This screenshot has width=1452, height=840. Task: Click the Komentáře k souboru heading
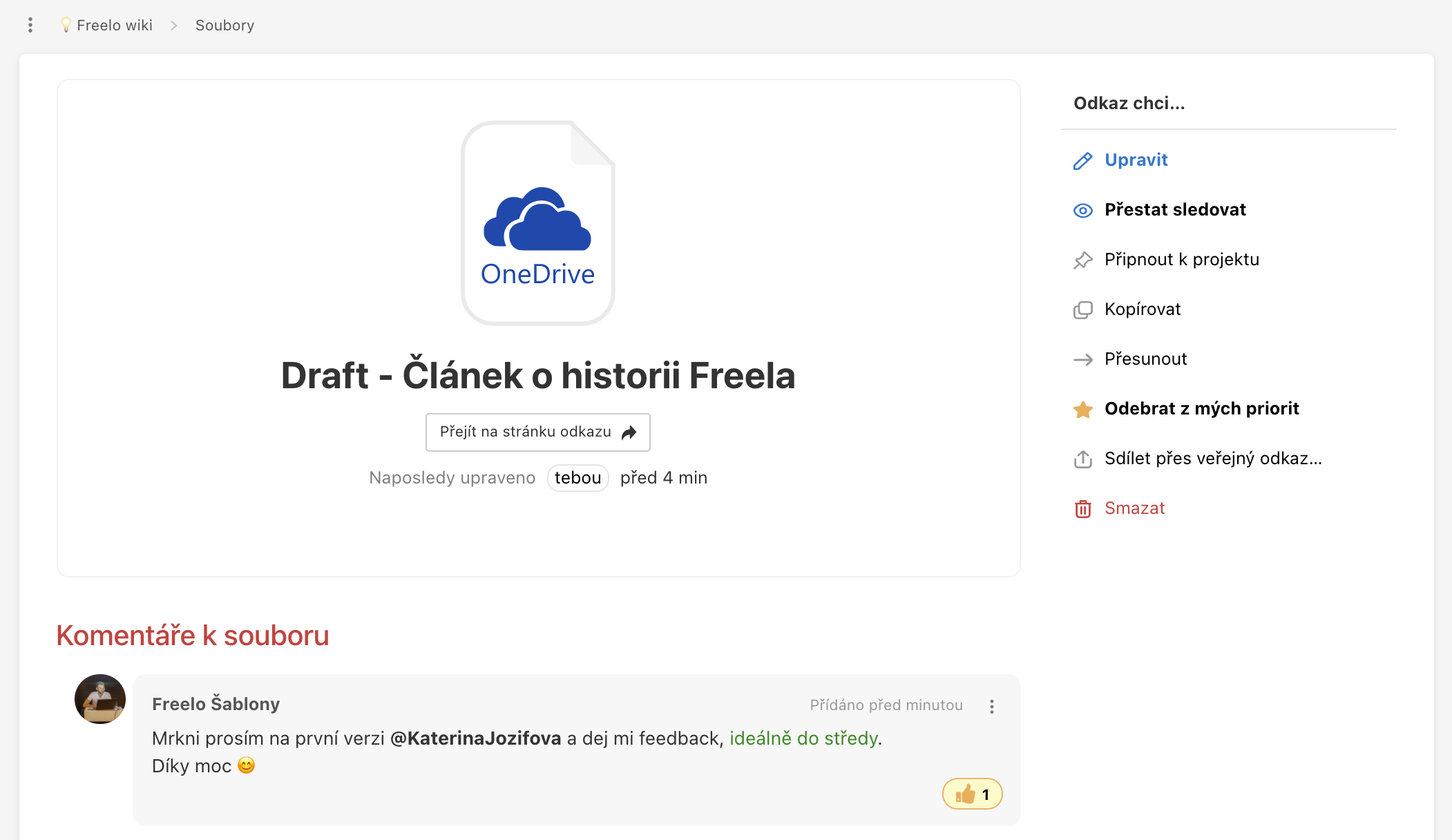[x=193, y=636]
